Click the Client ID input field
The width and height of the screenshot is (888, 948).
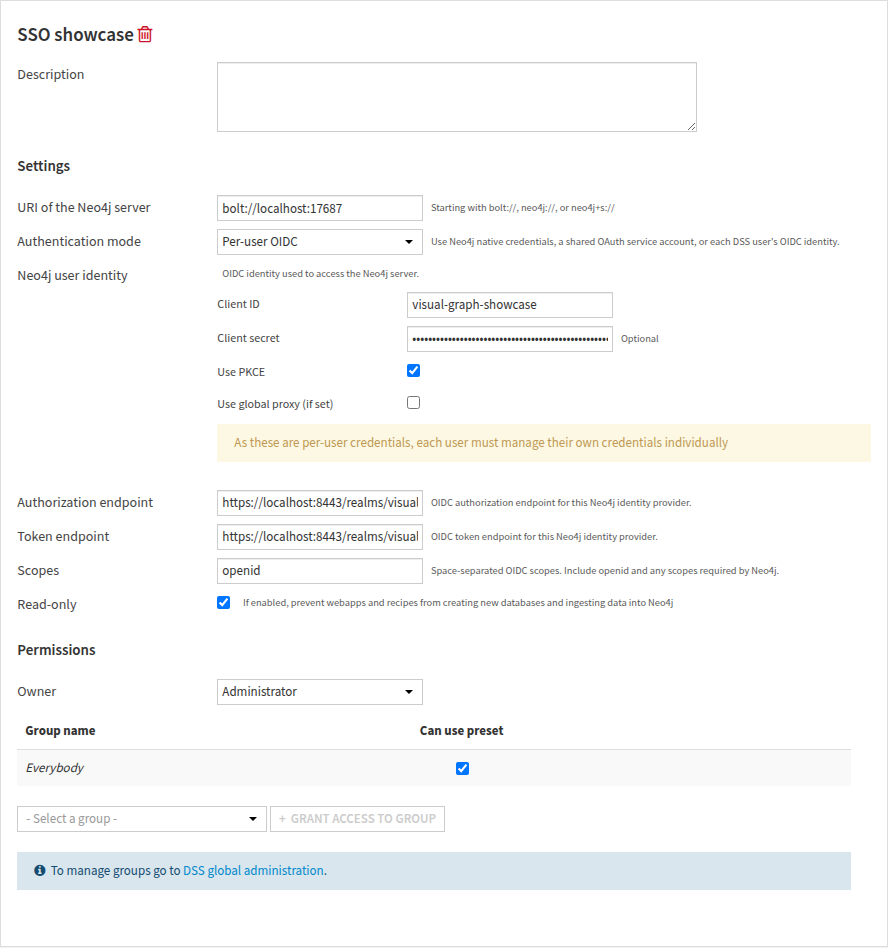pos(510,305)
